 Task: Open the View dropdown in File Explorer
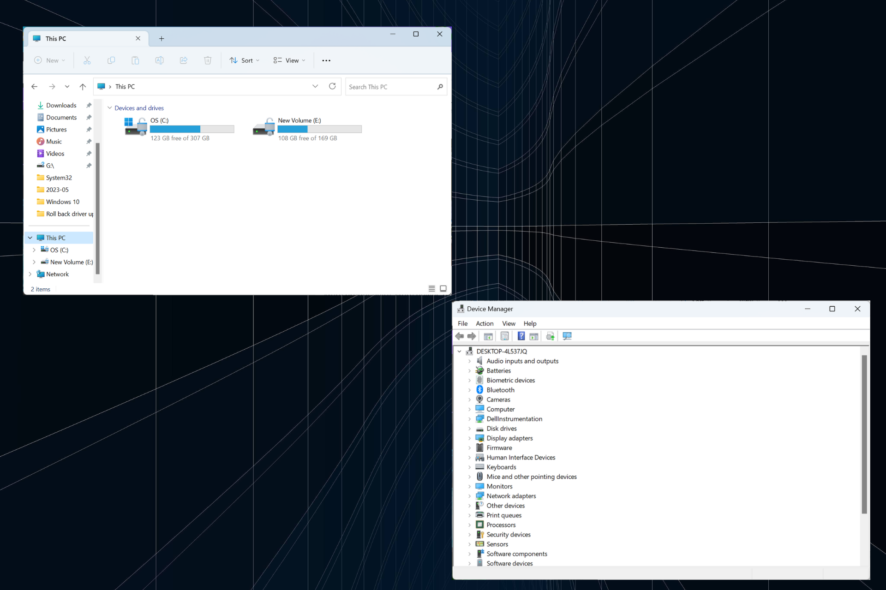289,60
